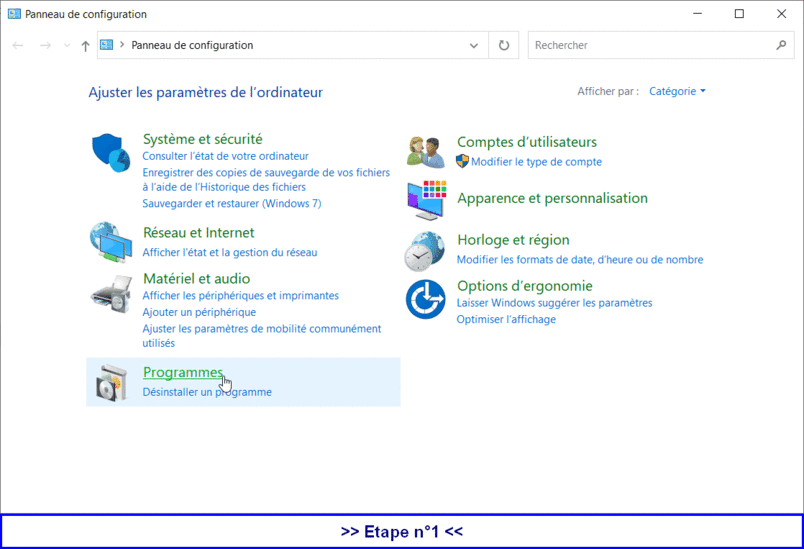Screen dimensions: 804x549
Task: Click the Comptes d'utilisateurs people icon
Action: pos(426,152)
